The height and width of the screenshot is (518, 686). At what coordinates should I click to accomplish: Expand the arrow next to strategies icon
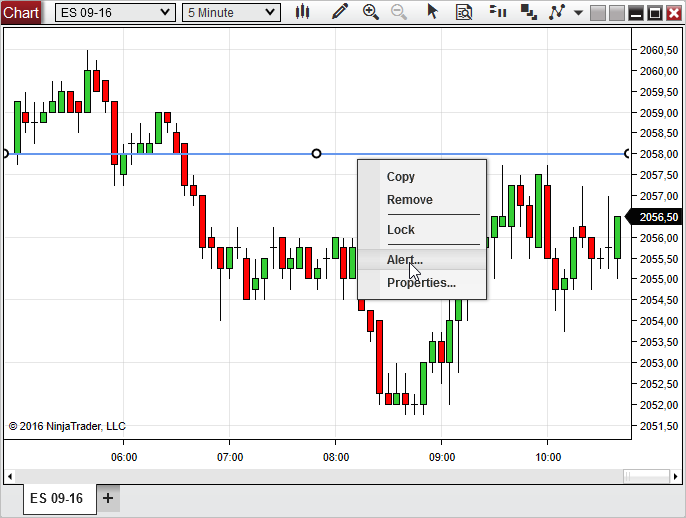tap(578, 13)
